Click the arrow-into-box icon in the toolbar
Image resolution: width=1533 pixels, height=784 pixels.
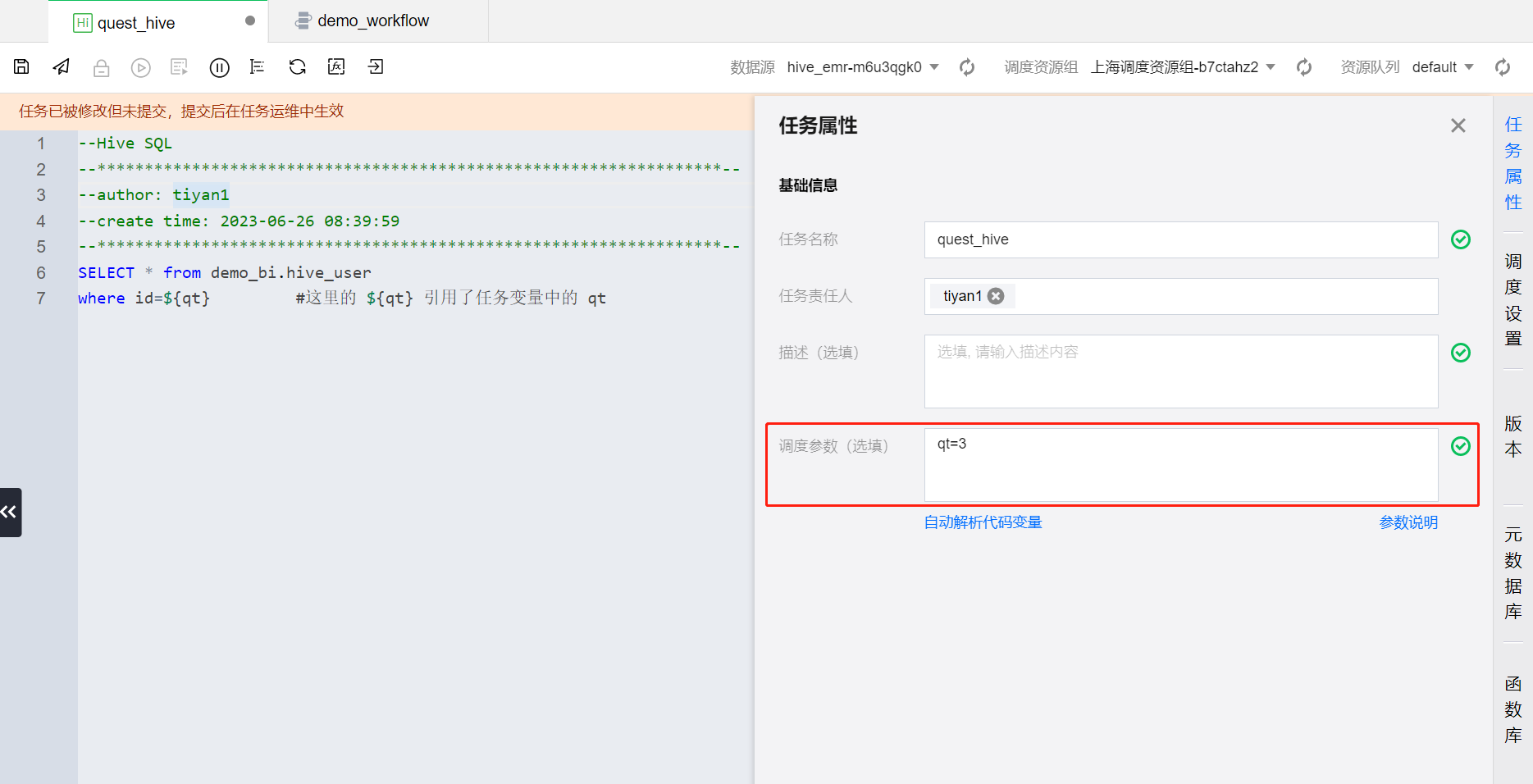pos(376,67)
